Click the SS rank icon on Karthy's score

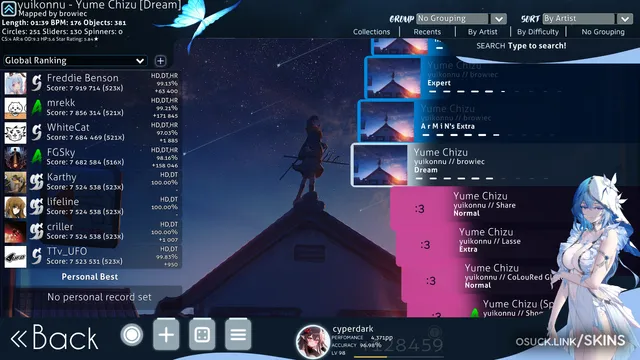tap(37, 182)
